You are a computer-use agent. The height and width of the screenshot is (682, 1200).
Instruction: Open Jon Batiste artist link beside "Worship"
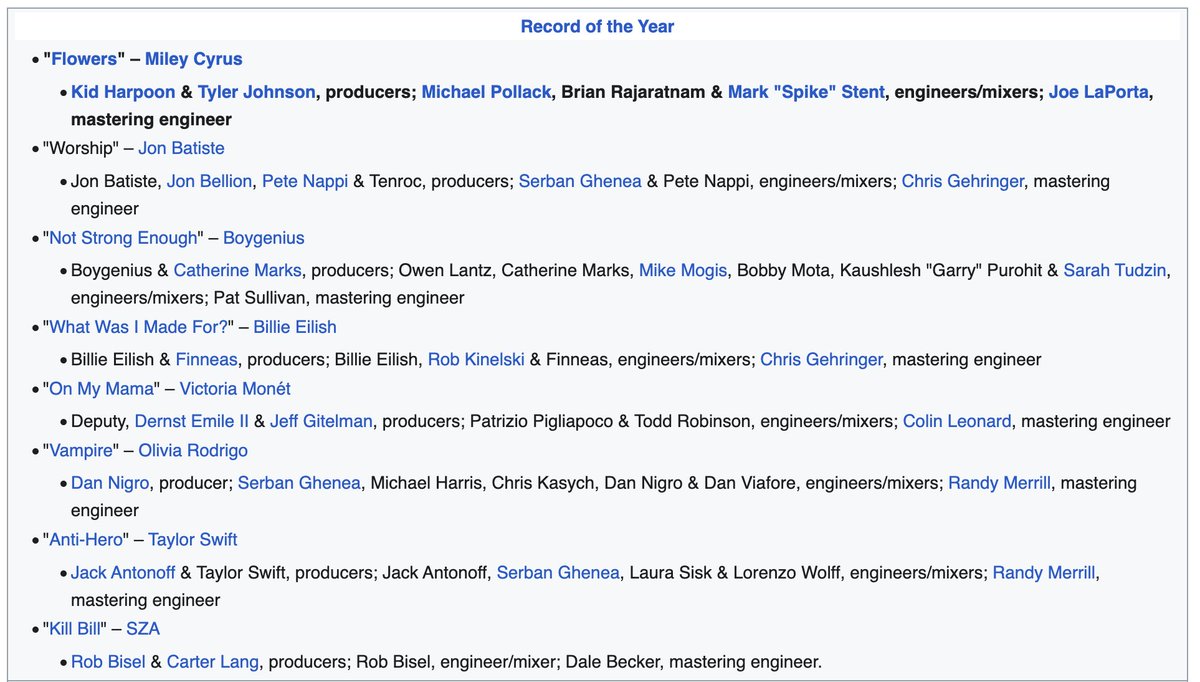pyautogui.click(x=181, y=148)
